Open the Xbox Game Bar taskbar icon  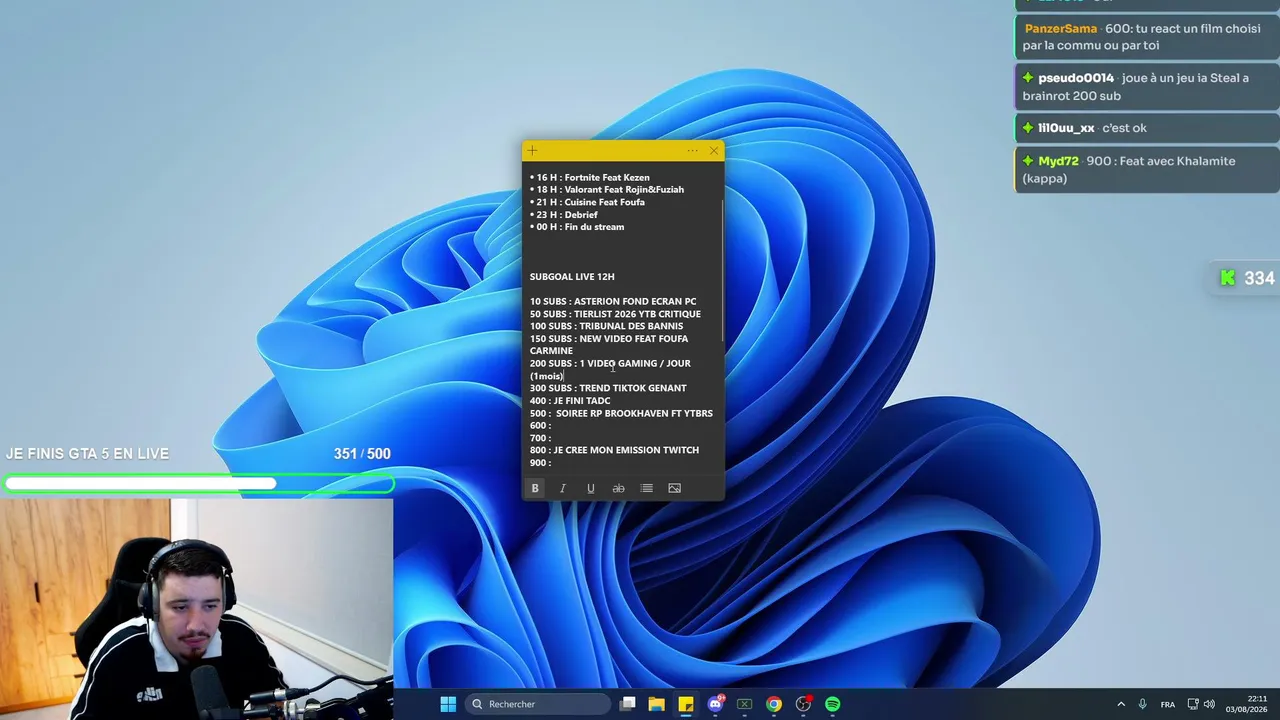tap(744, 704)
